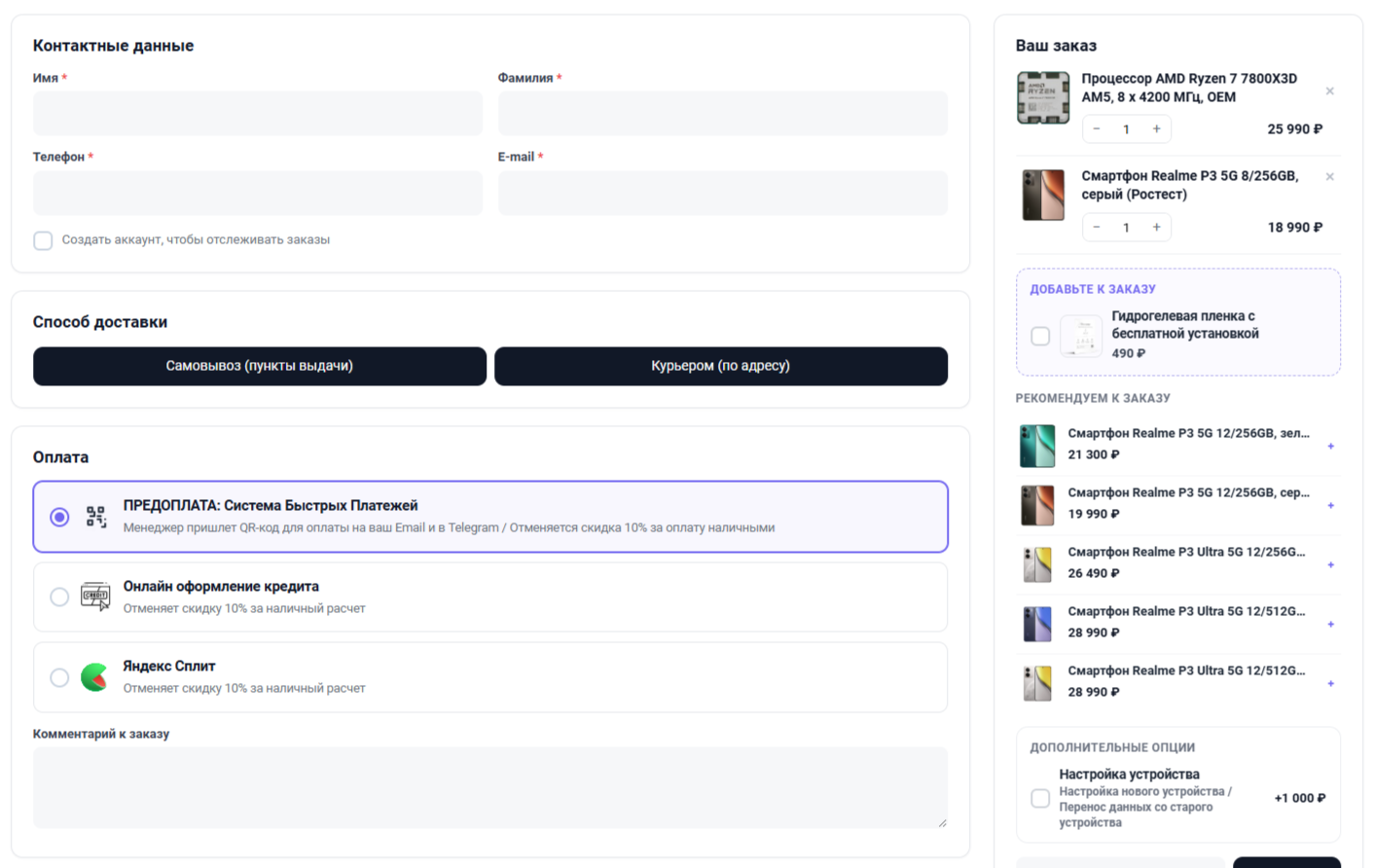Image resolution: width=1374 pixels, height=868 pixels.
Task: Click into the Комментарий к заказу text area
Action: tap(490, 787)
